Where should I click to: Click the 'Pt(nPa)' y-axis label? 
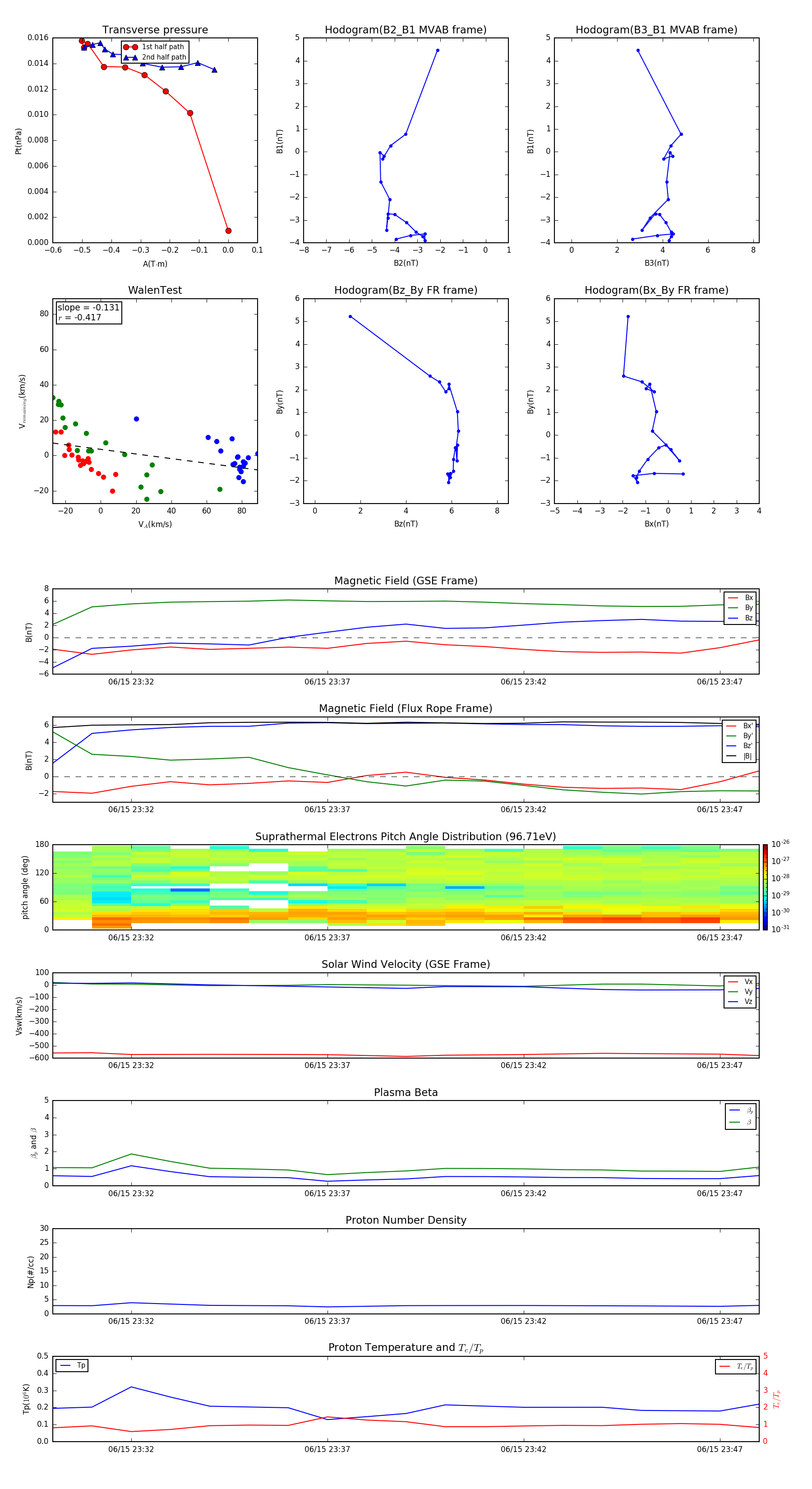[x=18, y=140]
